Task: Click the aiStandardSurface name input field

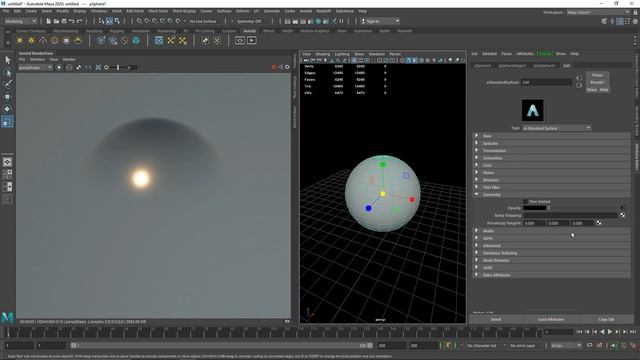Action: click(547, 82)
